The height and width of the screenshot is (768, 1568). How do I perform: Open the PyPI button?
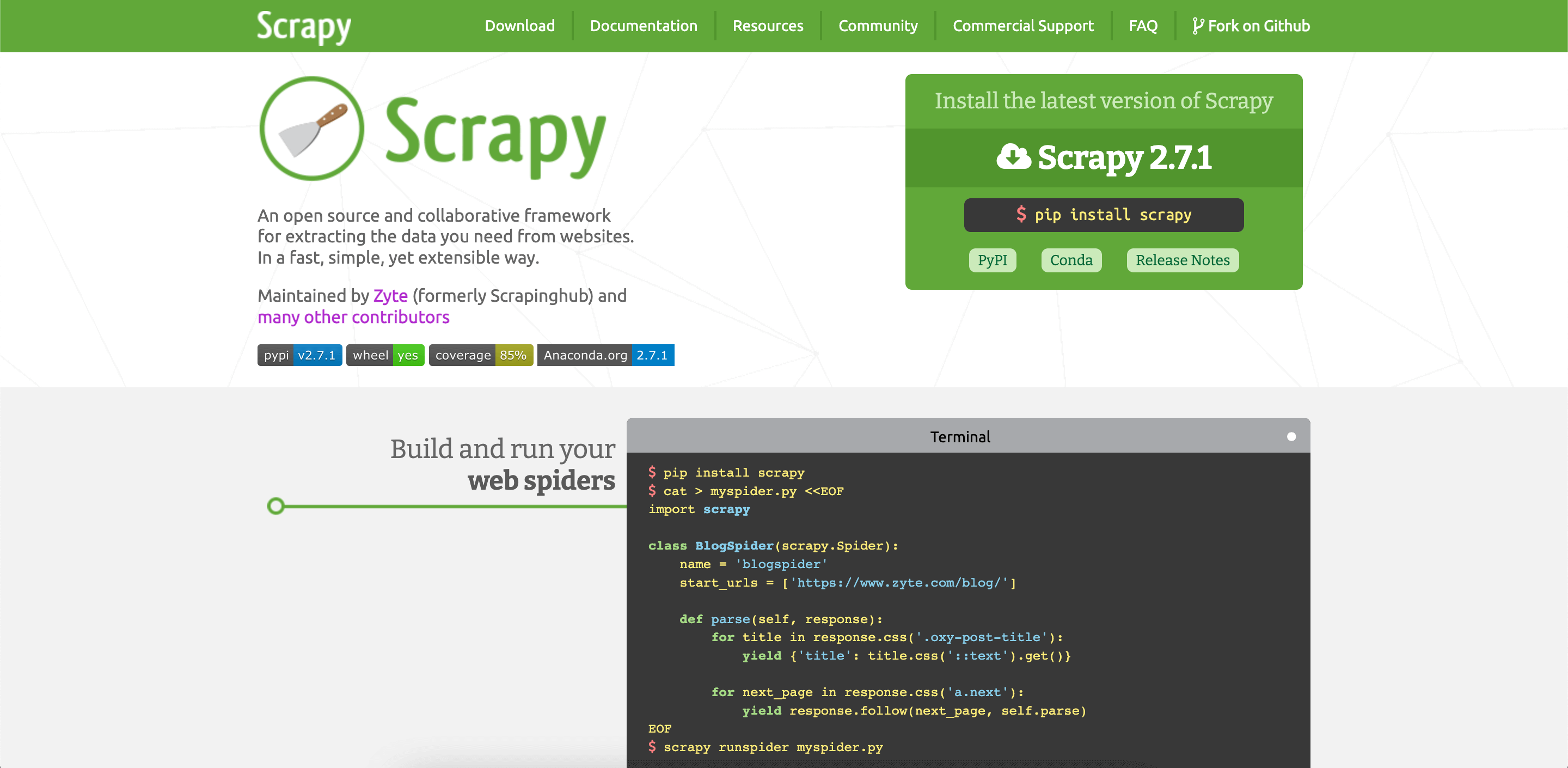point(992,260)
